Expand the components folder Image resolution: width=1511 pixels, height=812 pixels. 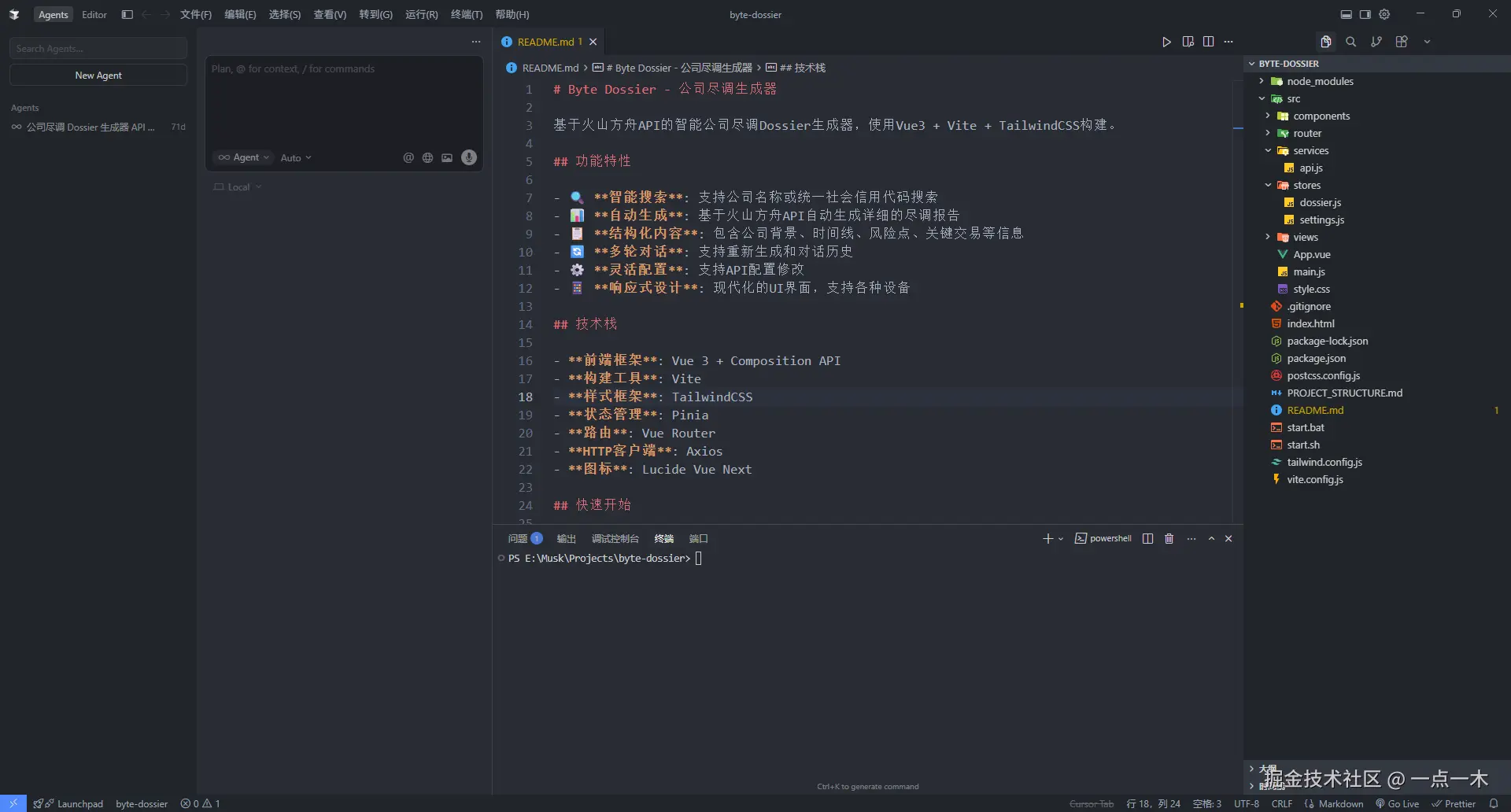pos(1268,116)
